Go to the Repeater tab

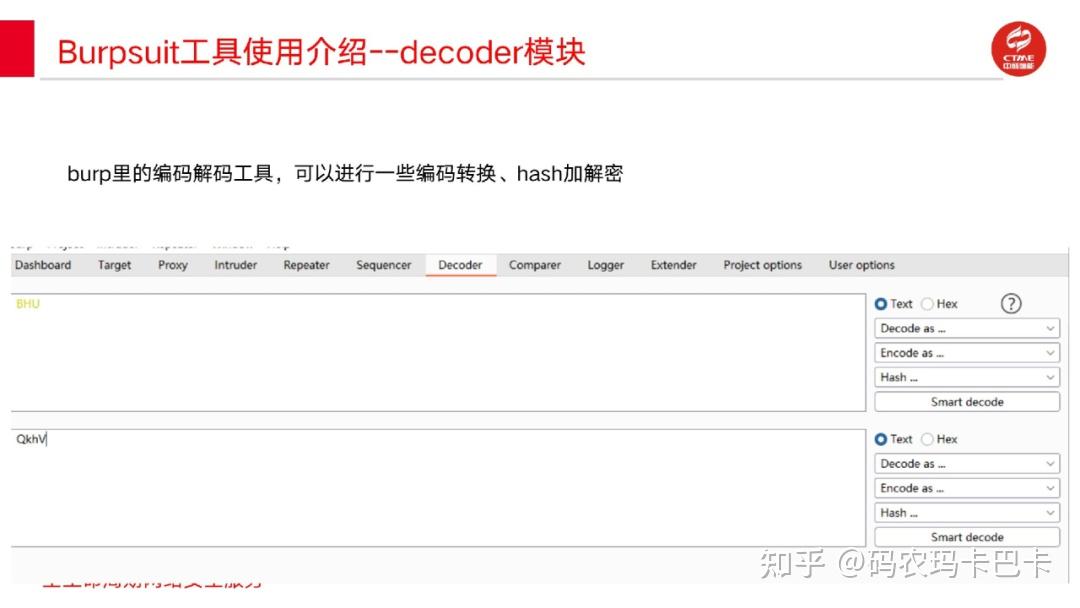point(307,265)
